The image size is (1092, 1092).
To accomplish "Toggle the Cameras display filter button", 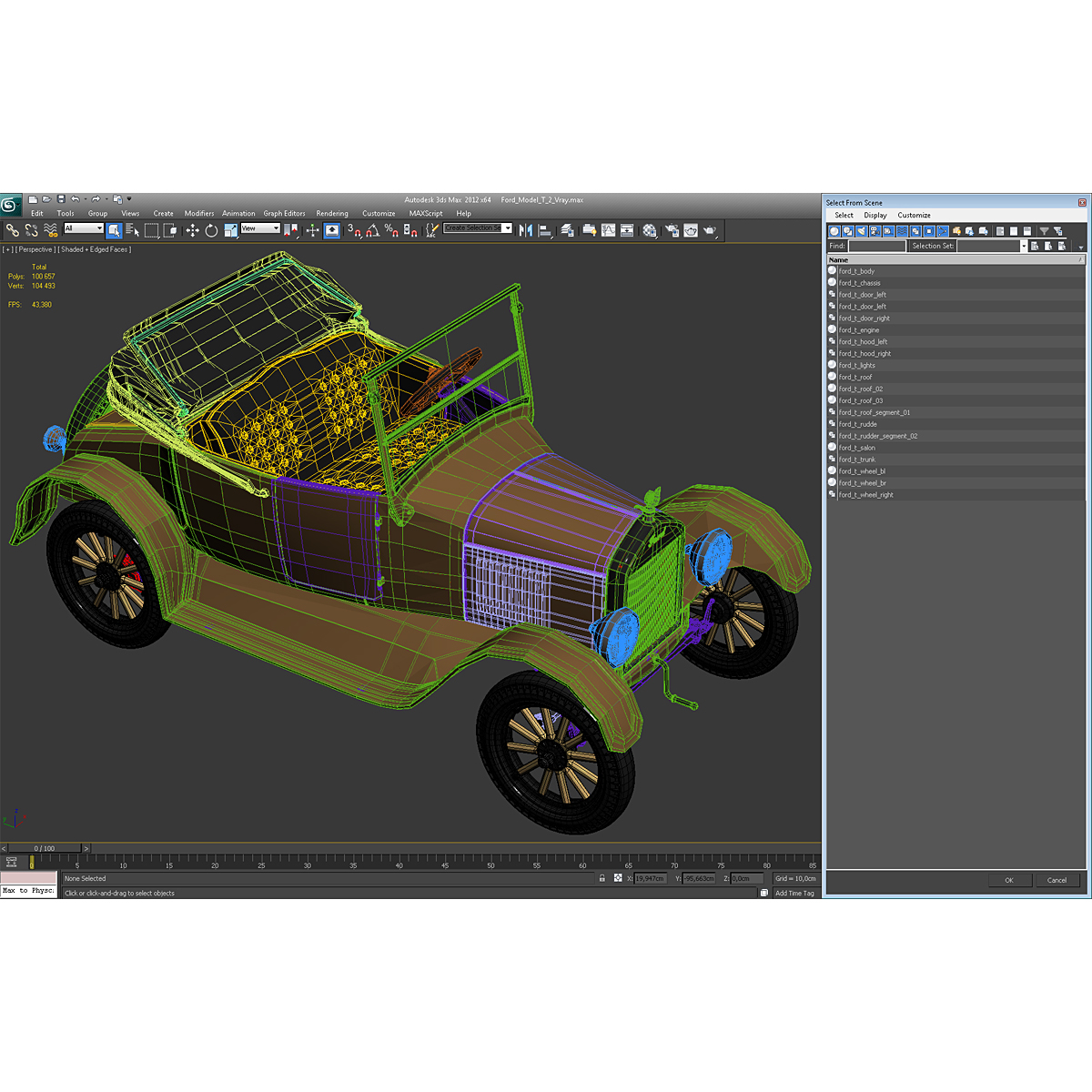I will (x=875, y=232).
